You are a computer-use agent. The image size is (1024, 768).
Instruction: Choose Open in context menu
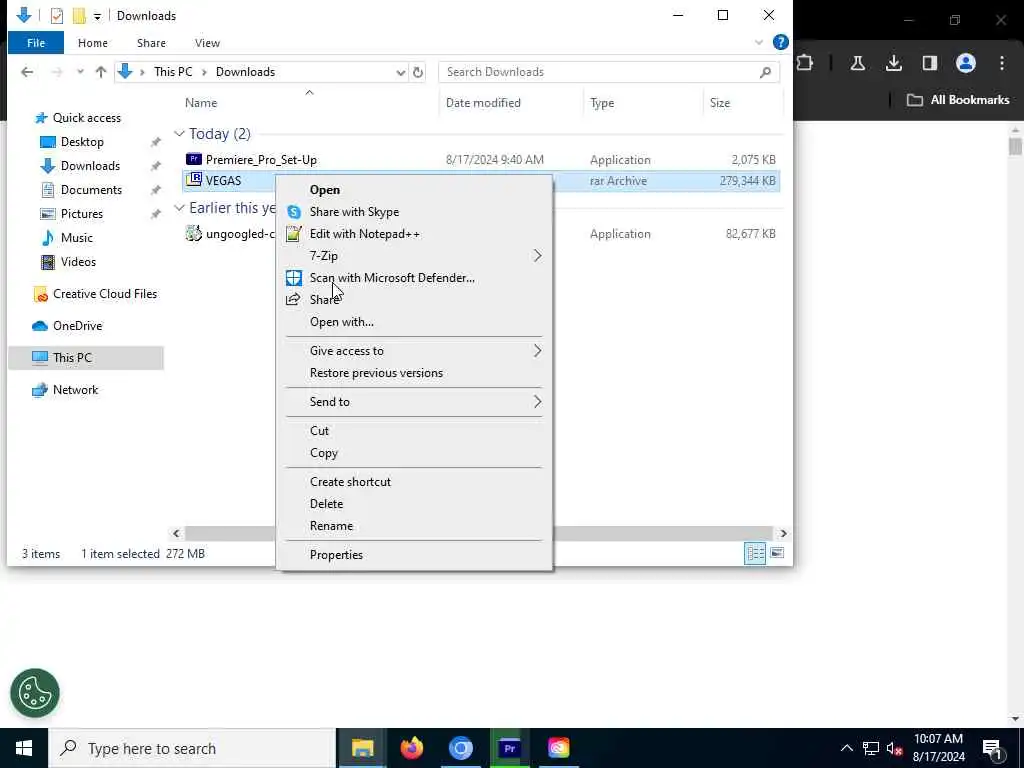[325, 190]
